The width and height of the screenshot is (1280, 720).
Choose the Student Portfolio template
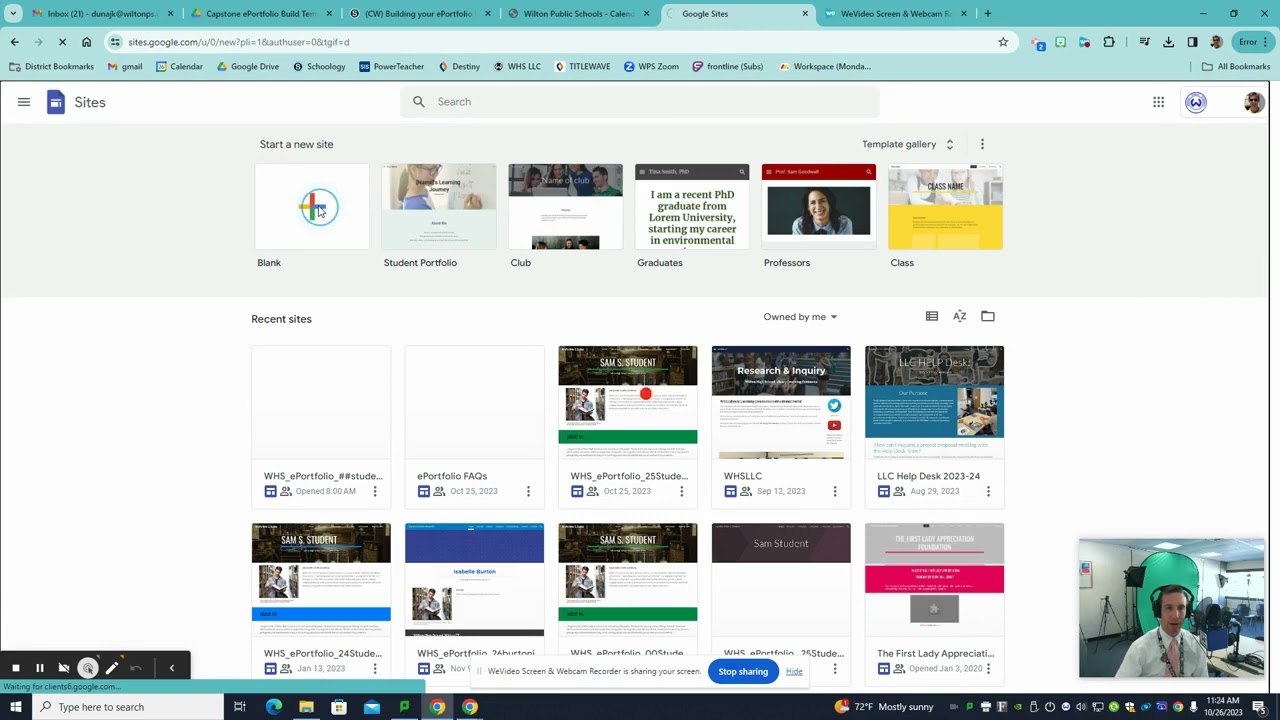click(x=438, y=207)
